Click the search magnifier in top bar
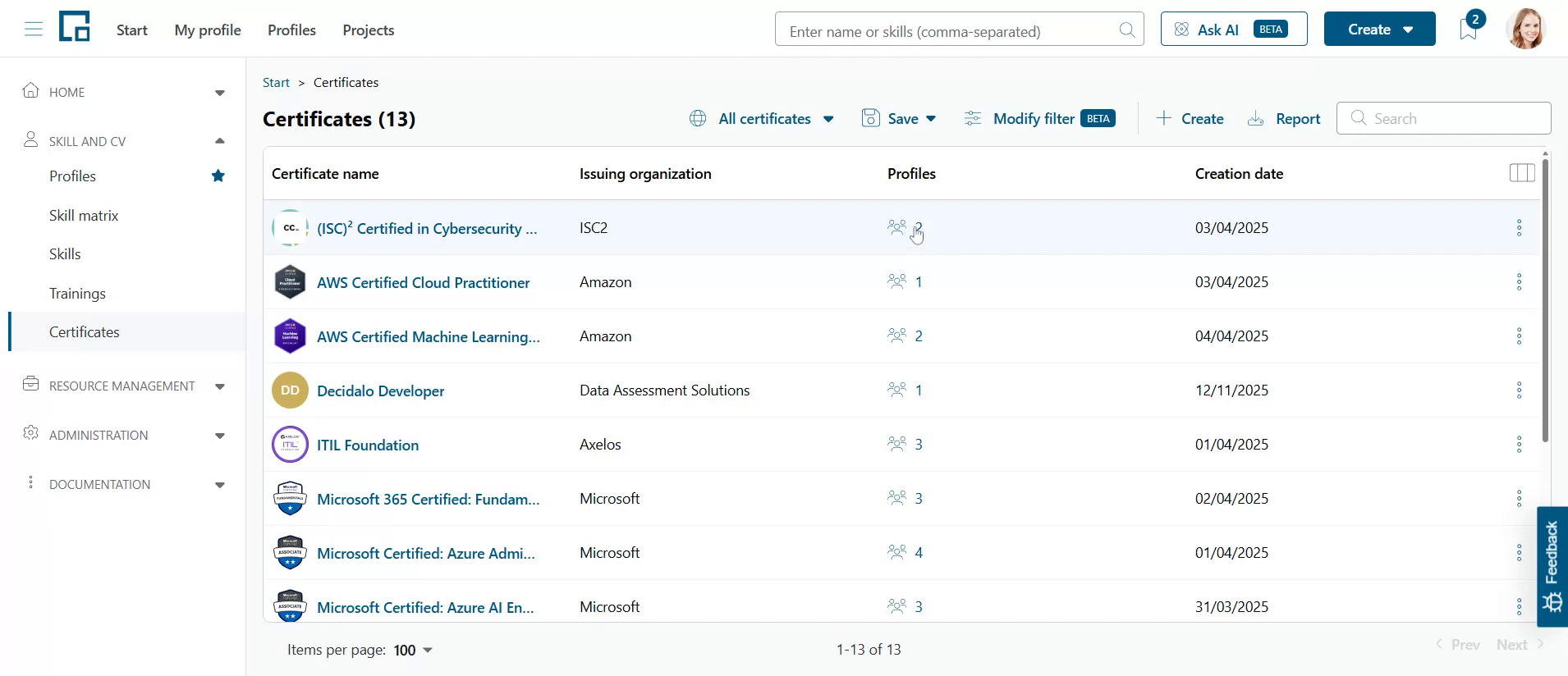Viewport: 1568px width, 676px height. (1127, 30)
